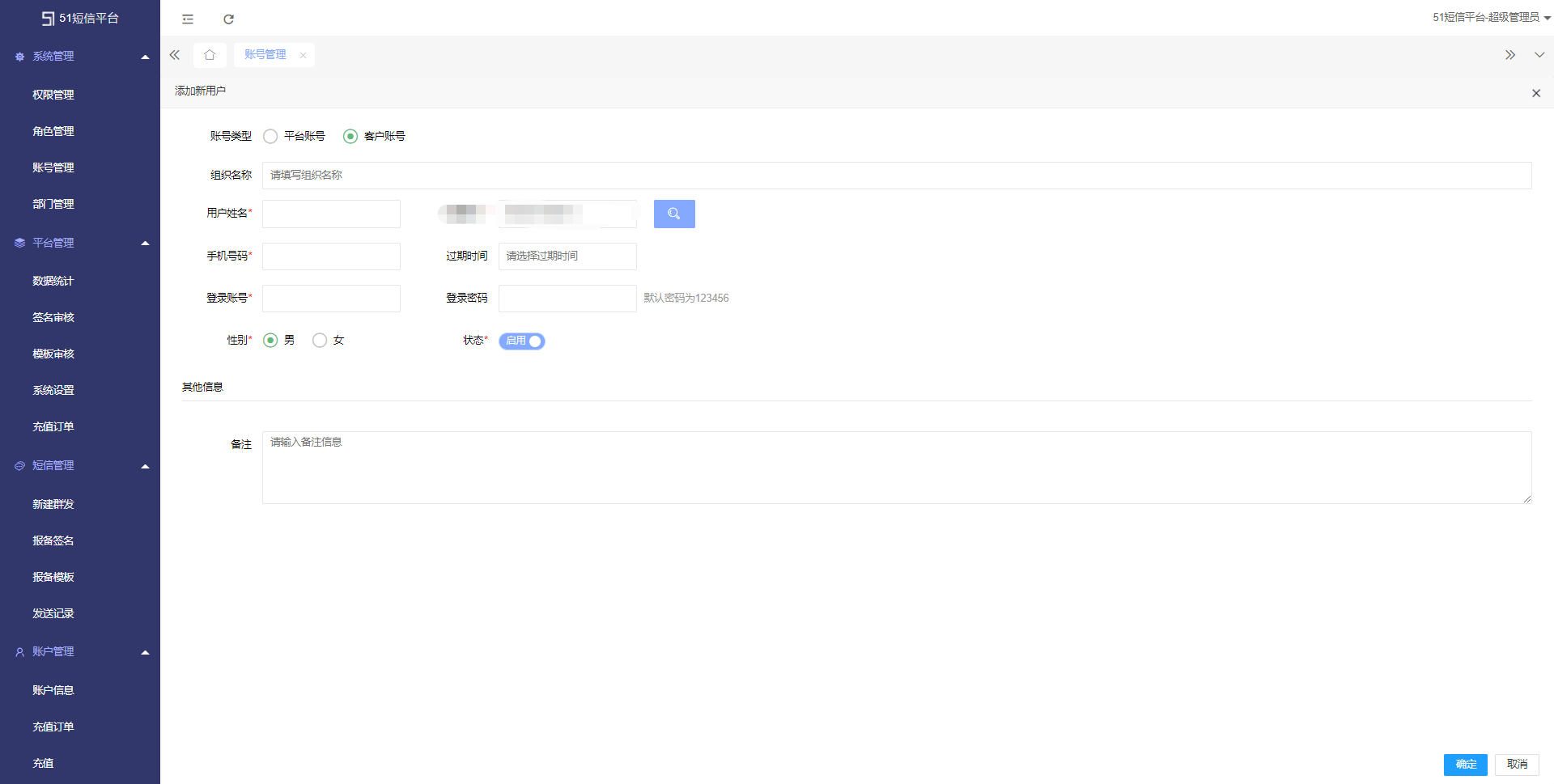Focus the 登录账号 input field
This screenshot has height=784, width=1554.
coord(331,299)
